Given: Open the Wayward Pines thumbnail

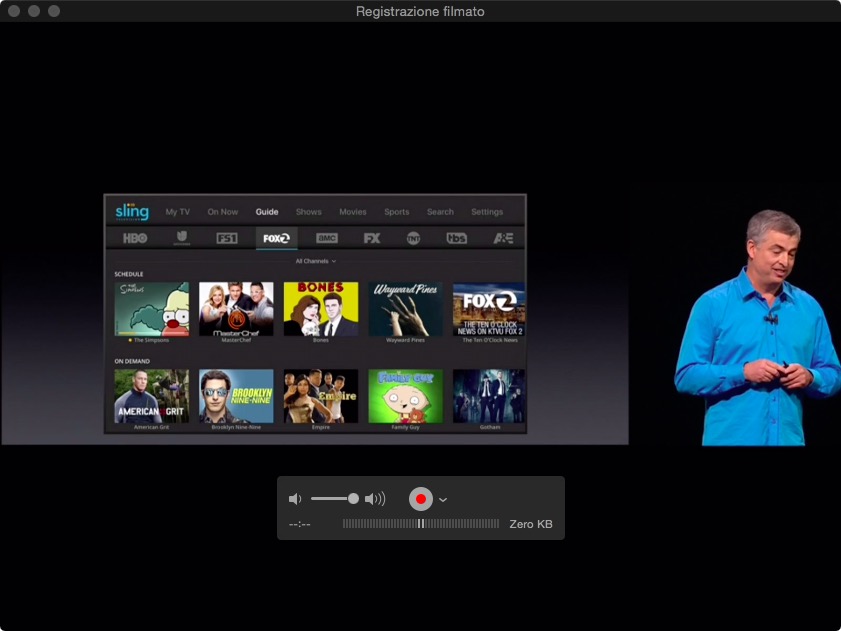Looking at the screenshot, I should point(405,309).
